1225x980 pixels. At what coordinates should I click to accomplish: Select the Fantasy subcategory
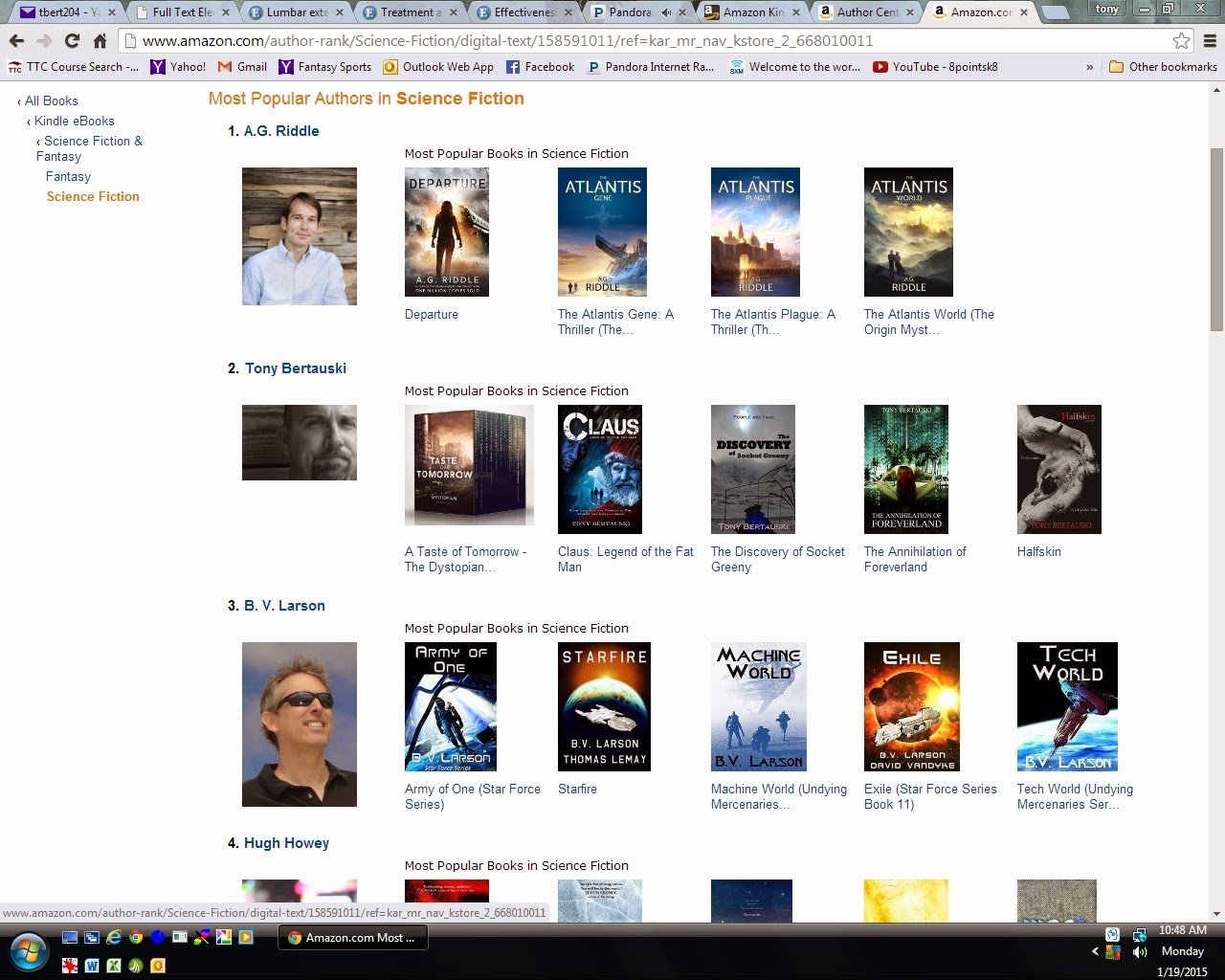(68, 176)
